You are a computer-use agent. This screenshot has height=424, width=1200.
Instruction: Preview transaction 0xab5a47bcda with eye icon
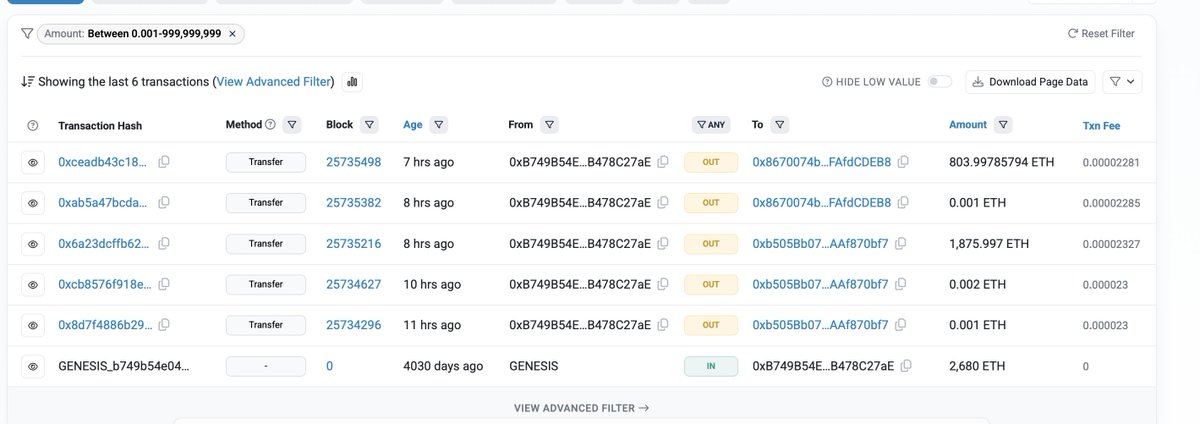point(32,203)
